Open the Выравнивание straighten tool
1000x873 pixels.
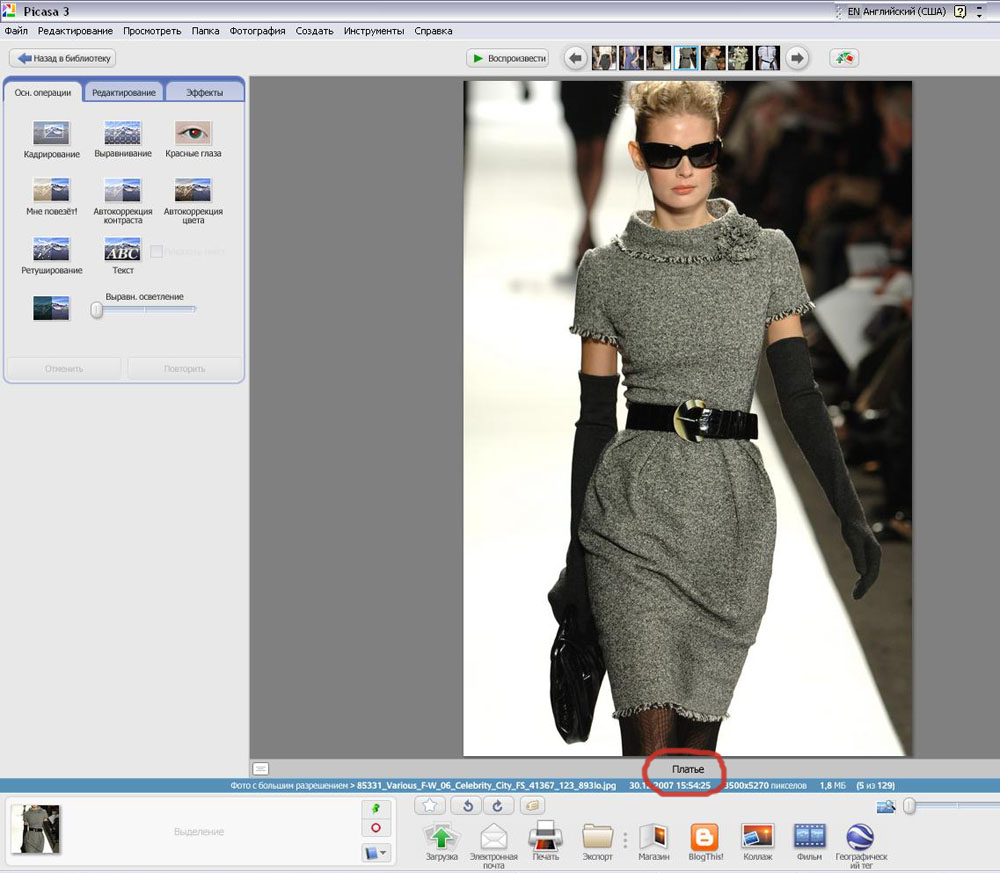122,134
